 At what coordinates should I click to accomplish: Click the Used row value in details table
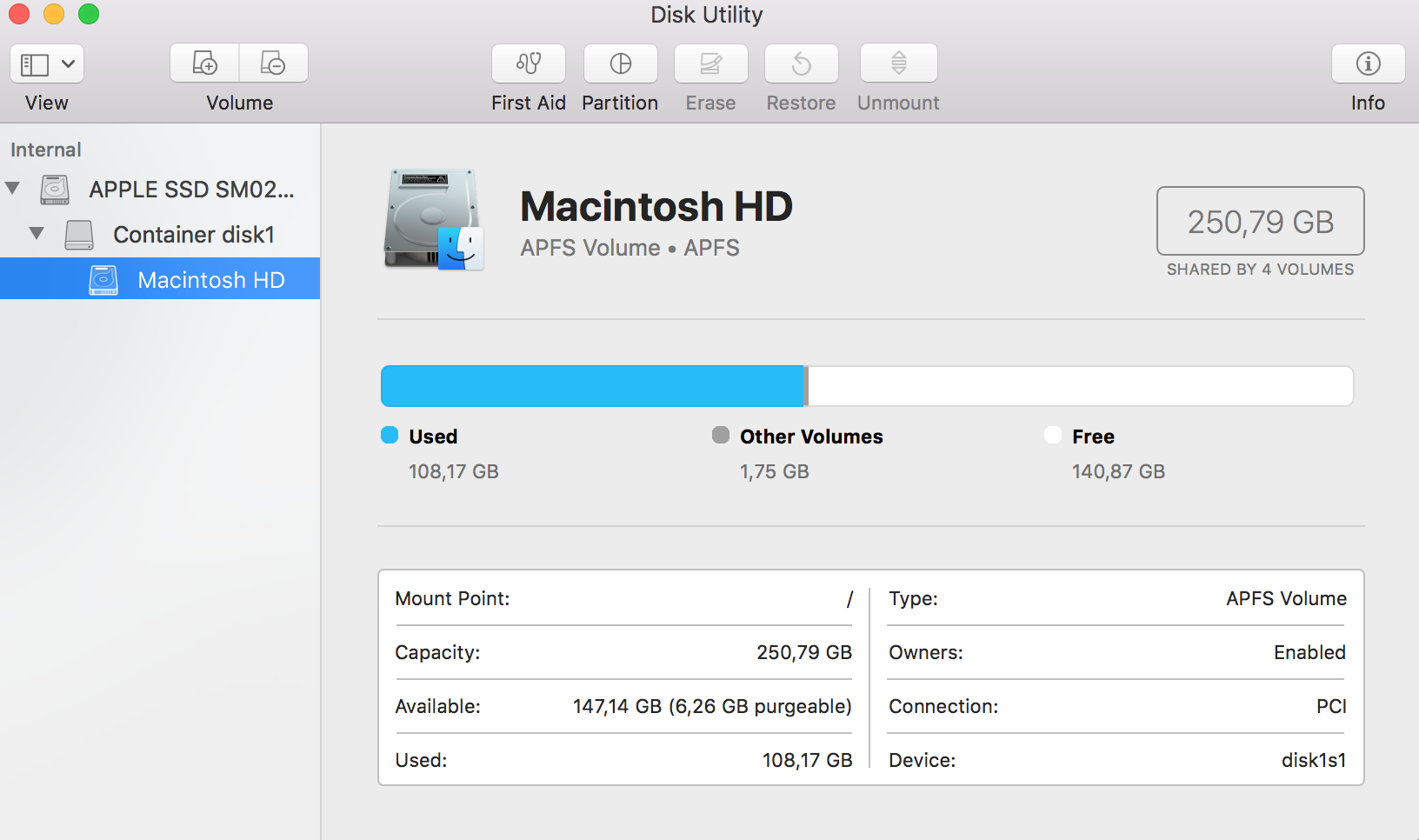click(808, 760)
